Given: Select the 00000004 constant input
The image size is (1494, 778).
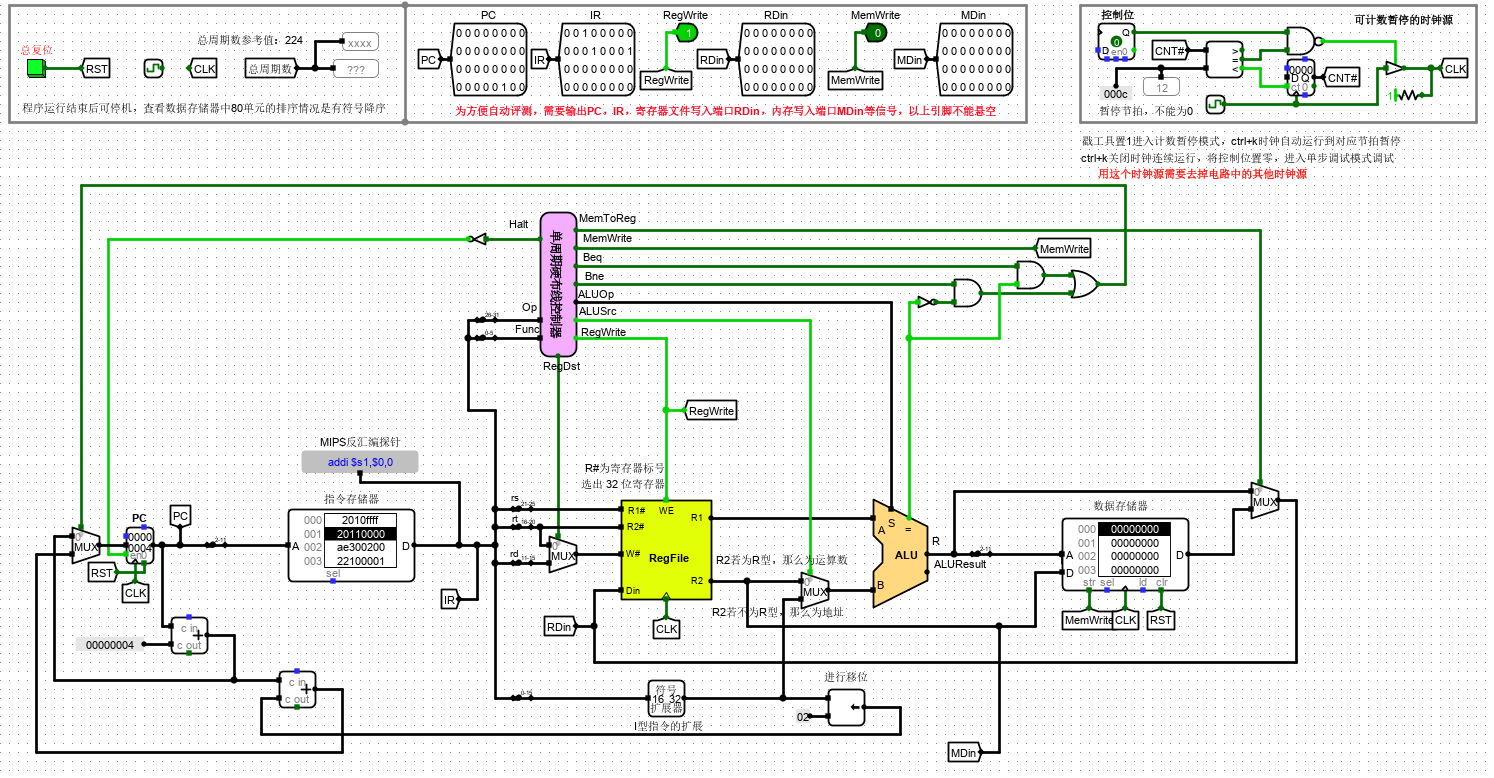Looking at the screenshot, I should 110,644.
